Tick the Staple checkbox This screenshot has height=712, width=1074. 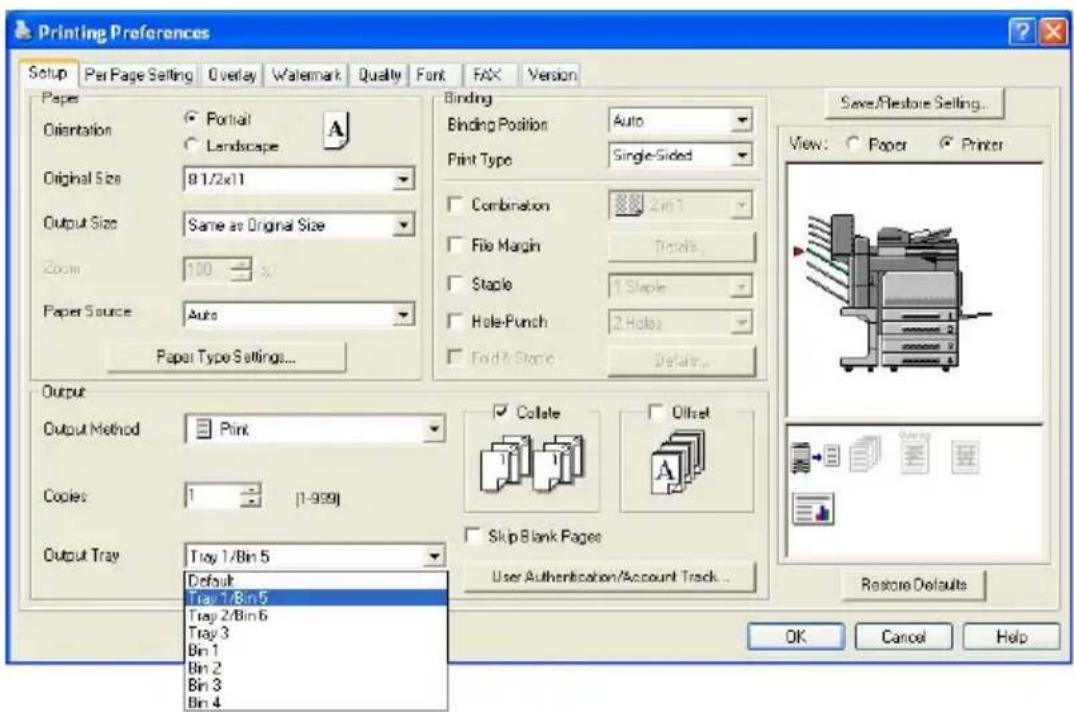coord(455,284)
